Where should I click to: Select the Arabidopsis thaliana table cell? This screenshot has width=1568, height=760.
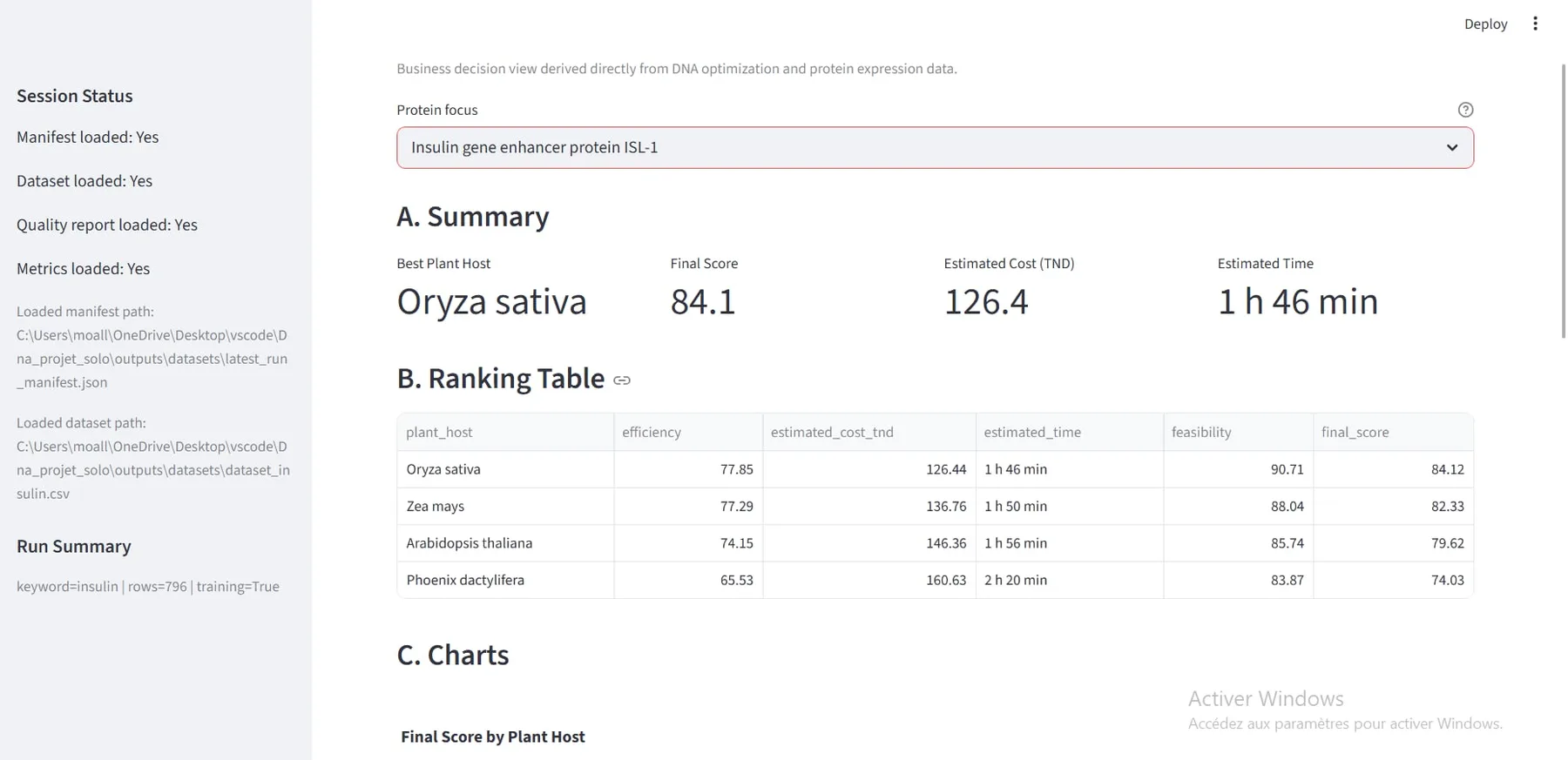click(505, 542)
